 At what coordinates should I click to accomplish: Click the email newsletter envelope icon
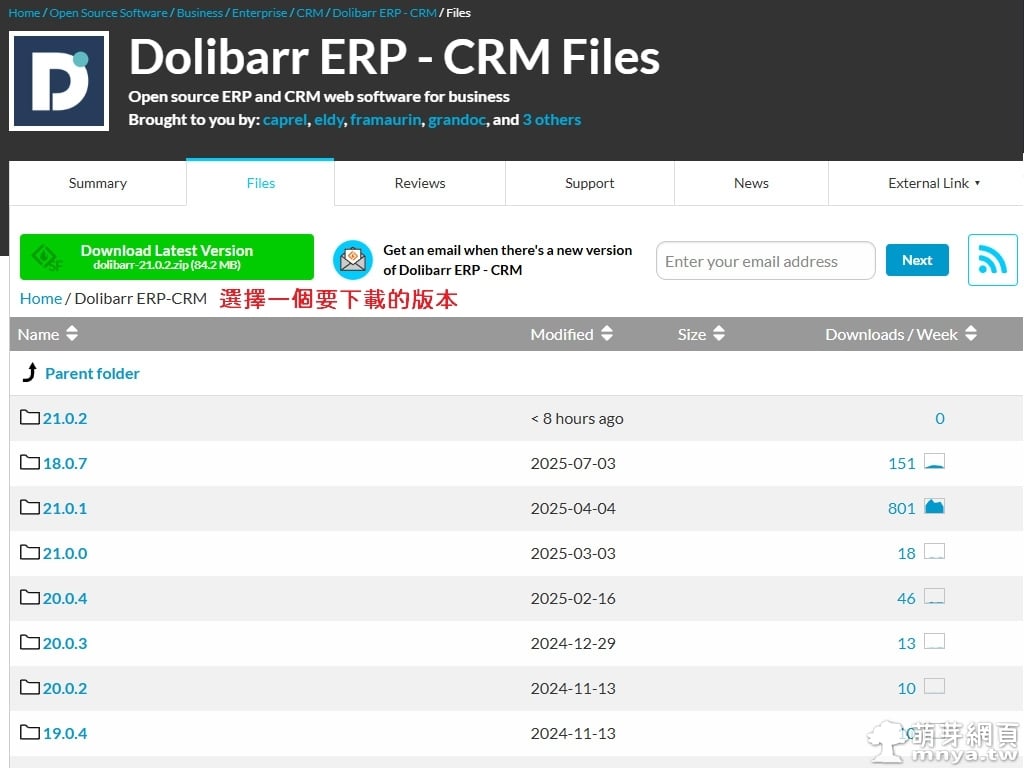pyautogui.click(x=352, y=260)
